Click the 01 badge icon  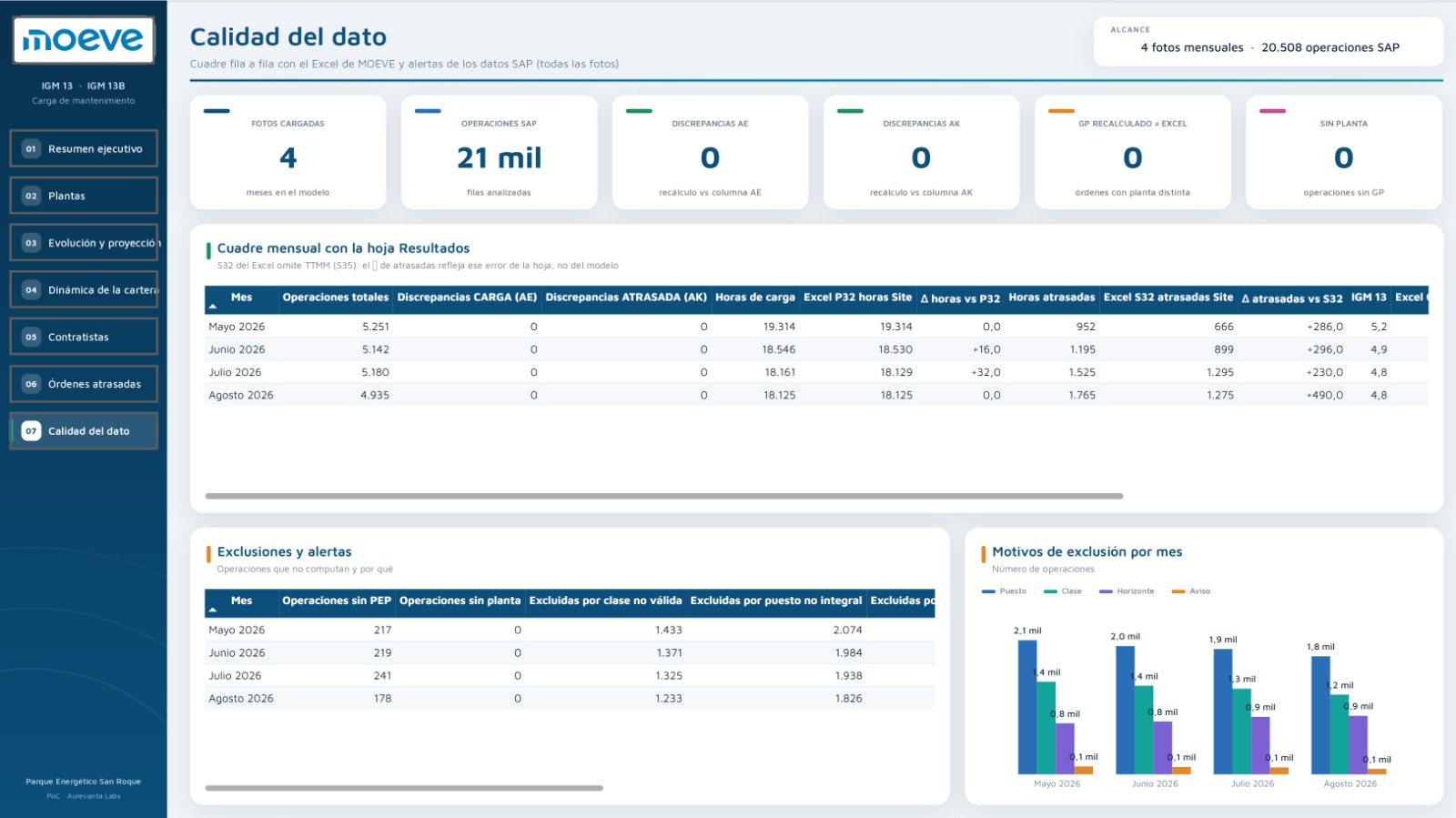tap(31, 148)
